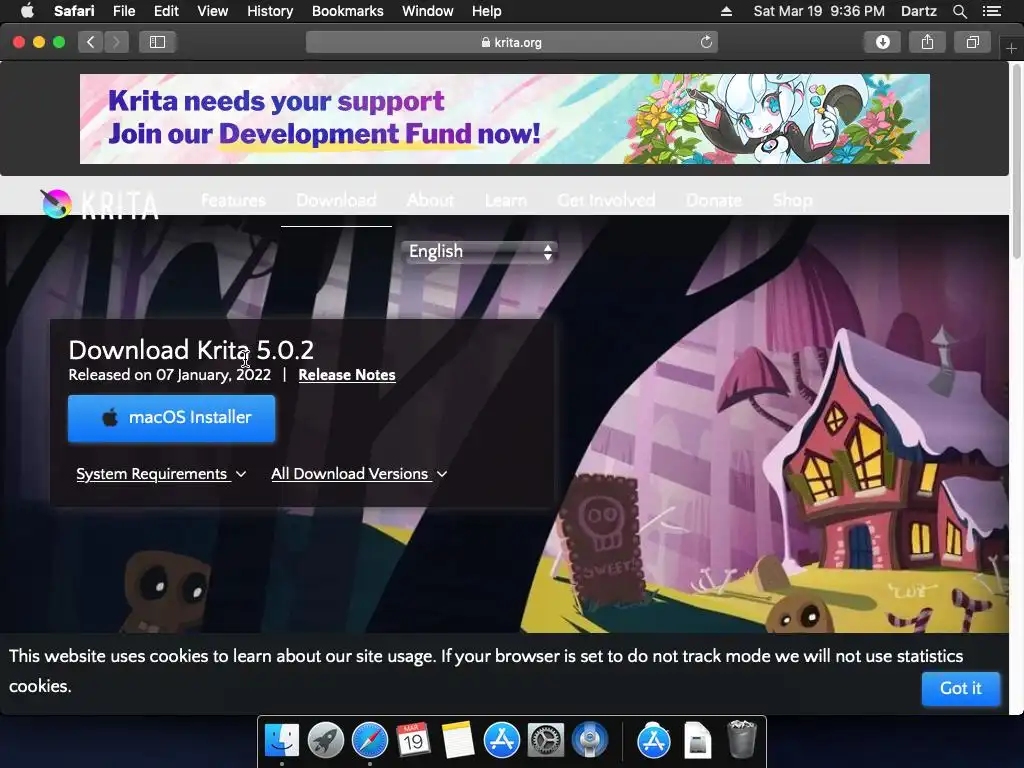The height and width of the screenshot is (768, 1024).
Task: Open the File menu
Action: 124,11
